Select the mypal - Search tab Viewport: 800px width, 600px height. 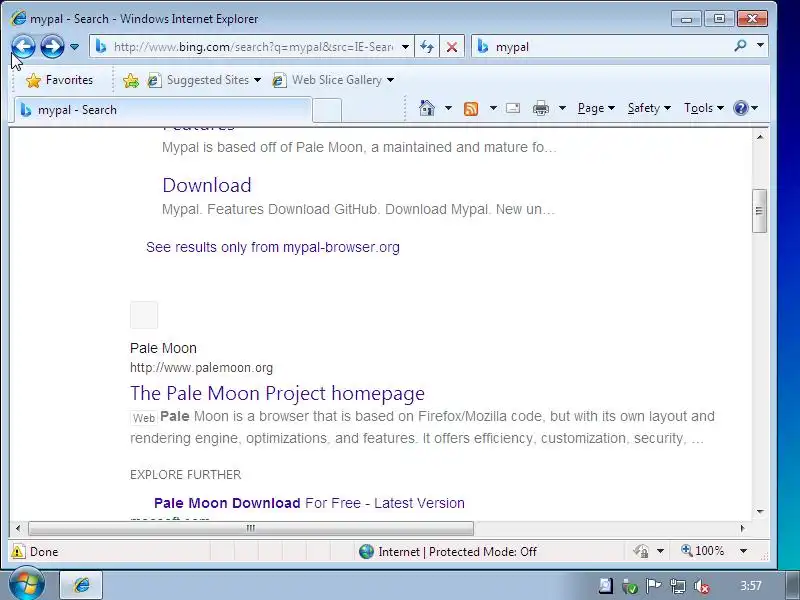(x=162, y=110)
